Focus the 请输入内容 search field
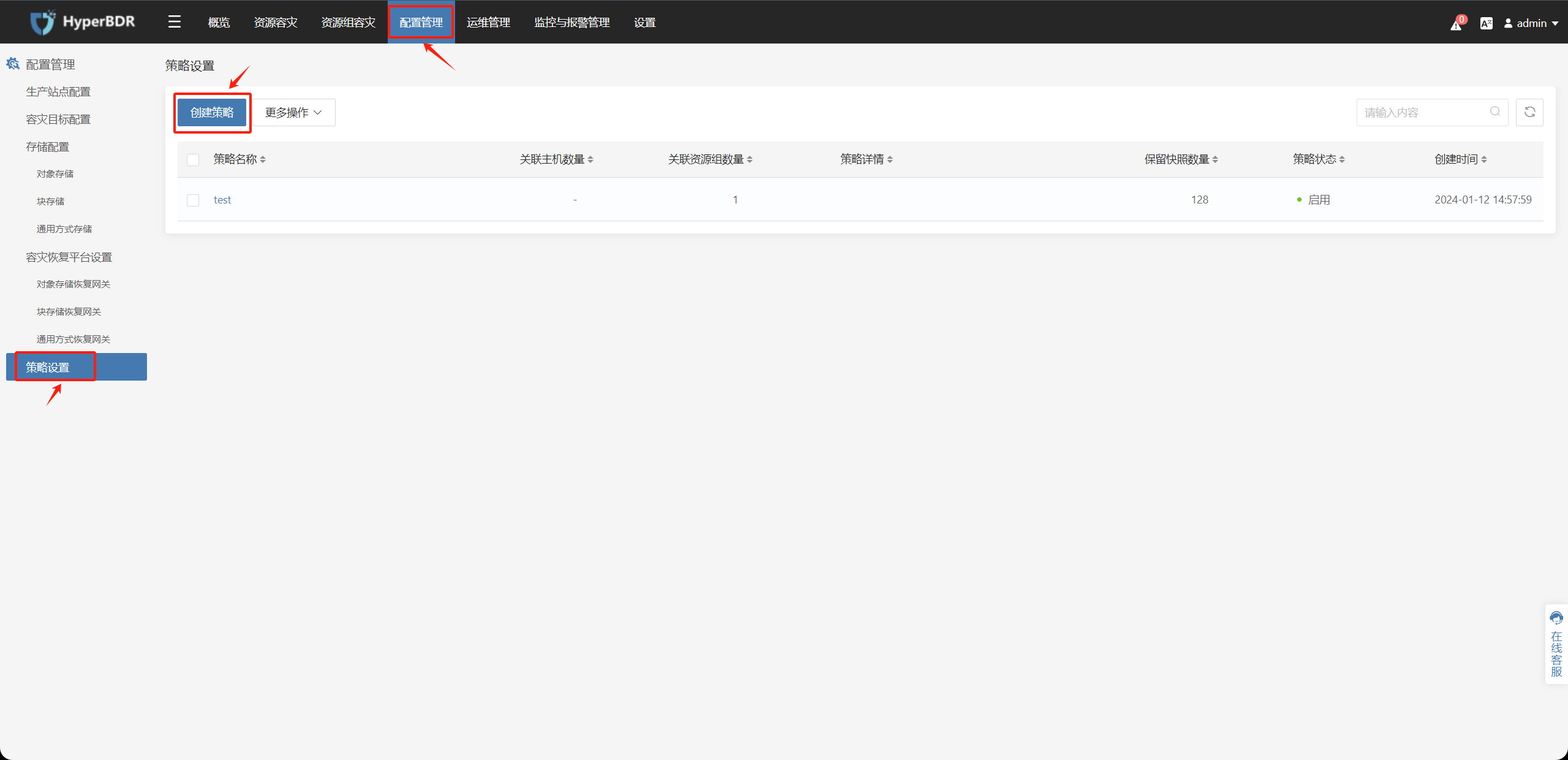This screenshot has height=760, width=1568. [1433, 112]
